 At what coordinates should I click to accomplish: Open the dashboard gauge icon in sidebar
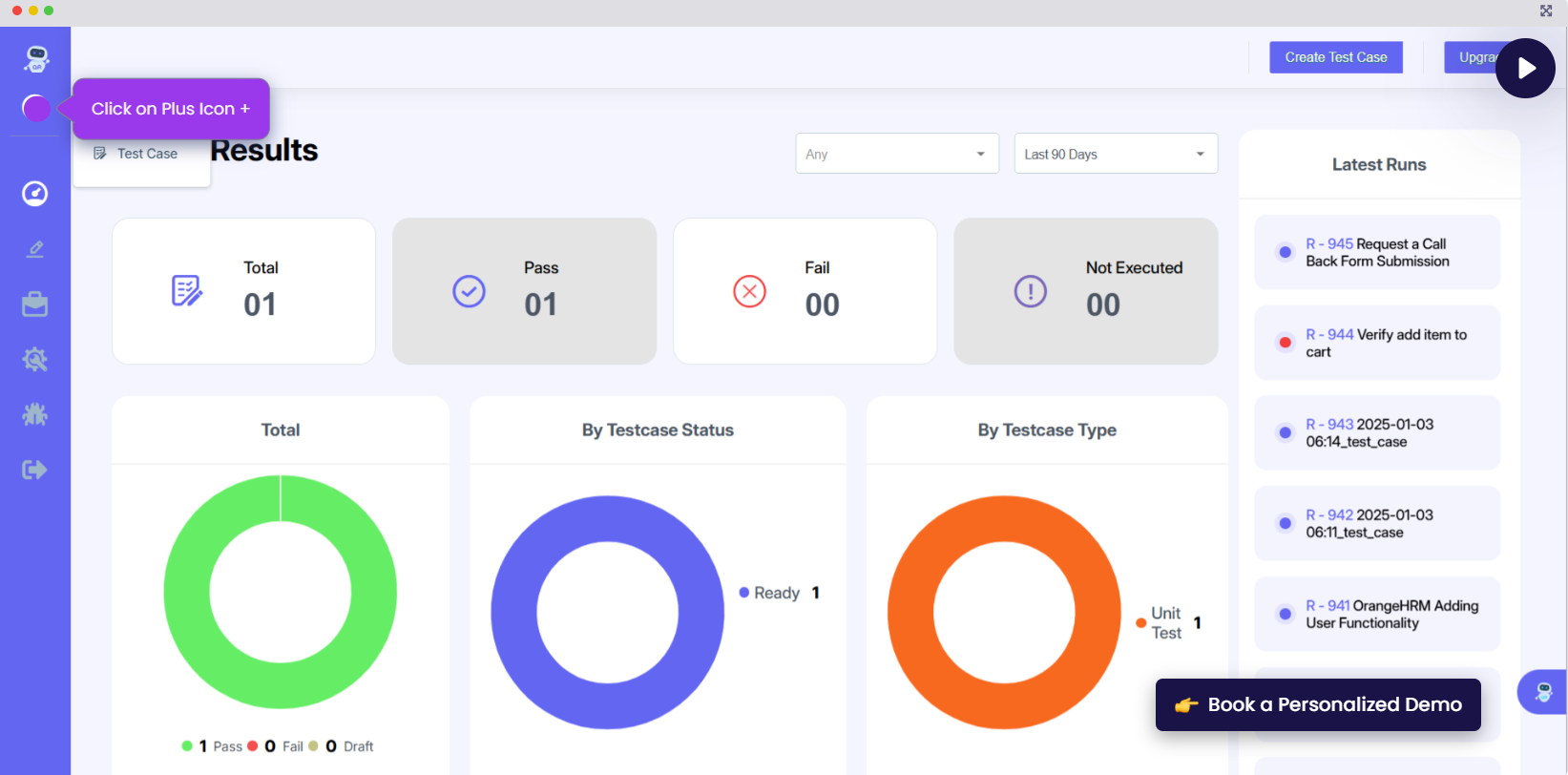(x=35, y=194)
